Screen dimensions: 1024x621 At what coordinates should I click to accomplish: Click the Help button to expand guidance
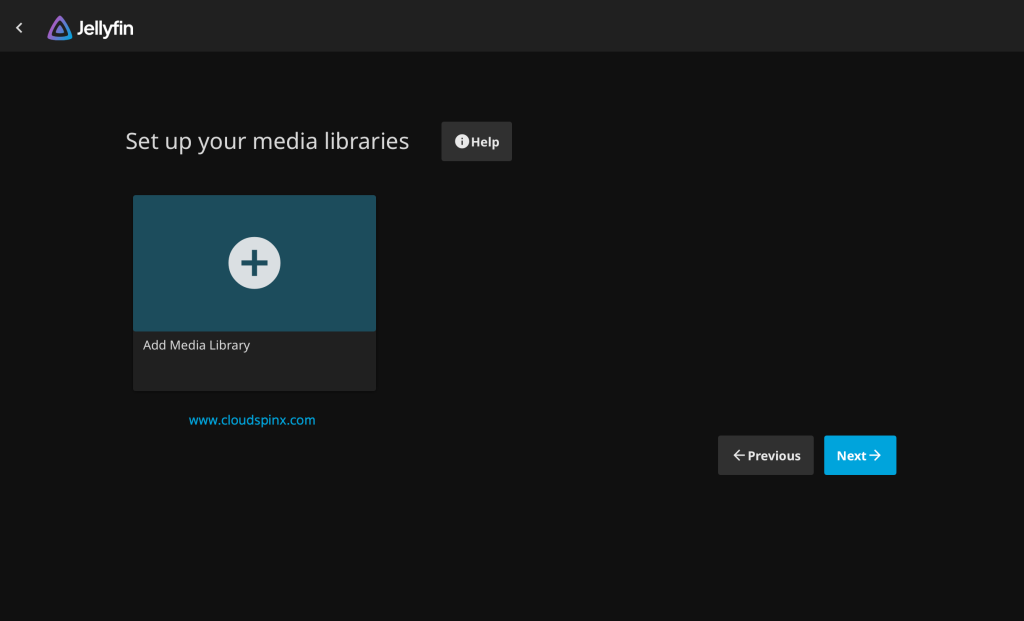coord(476,141)
